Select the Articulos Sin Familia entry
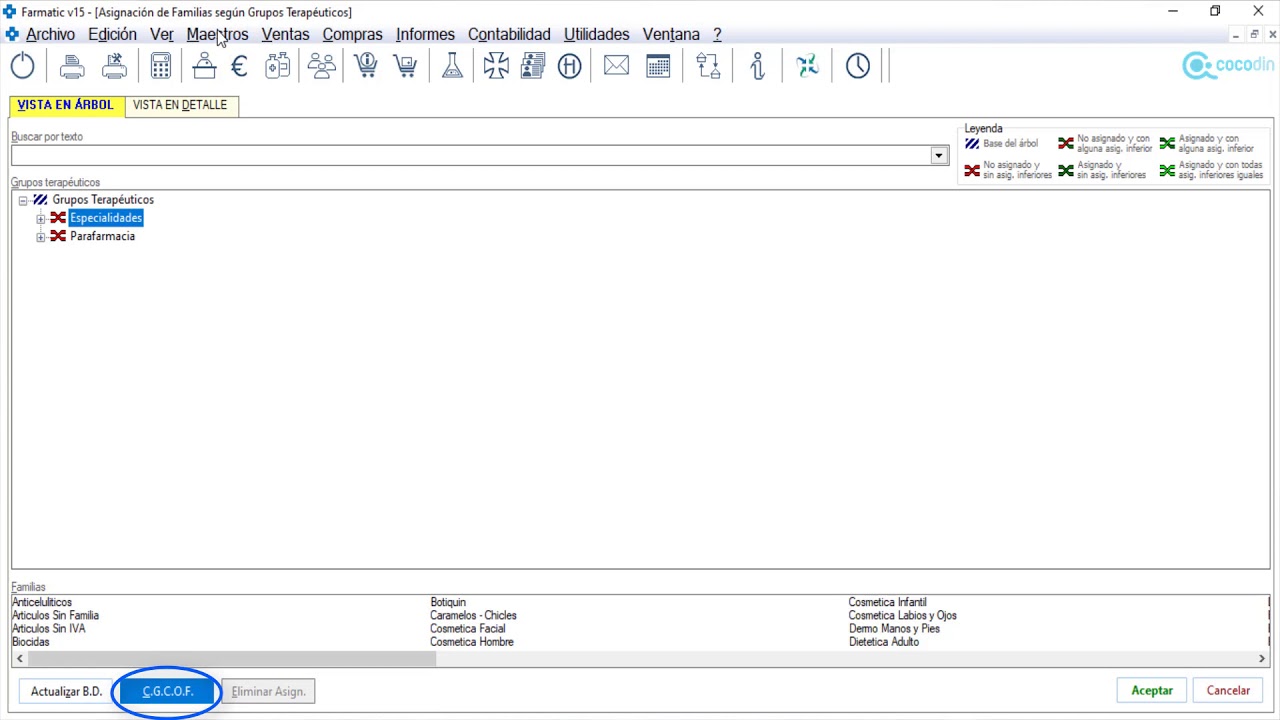The image size is (1280, 720). point(55,616)
